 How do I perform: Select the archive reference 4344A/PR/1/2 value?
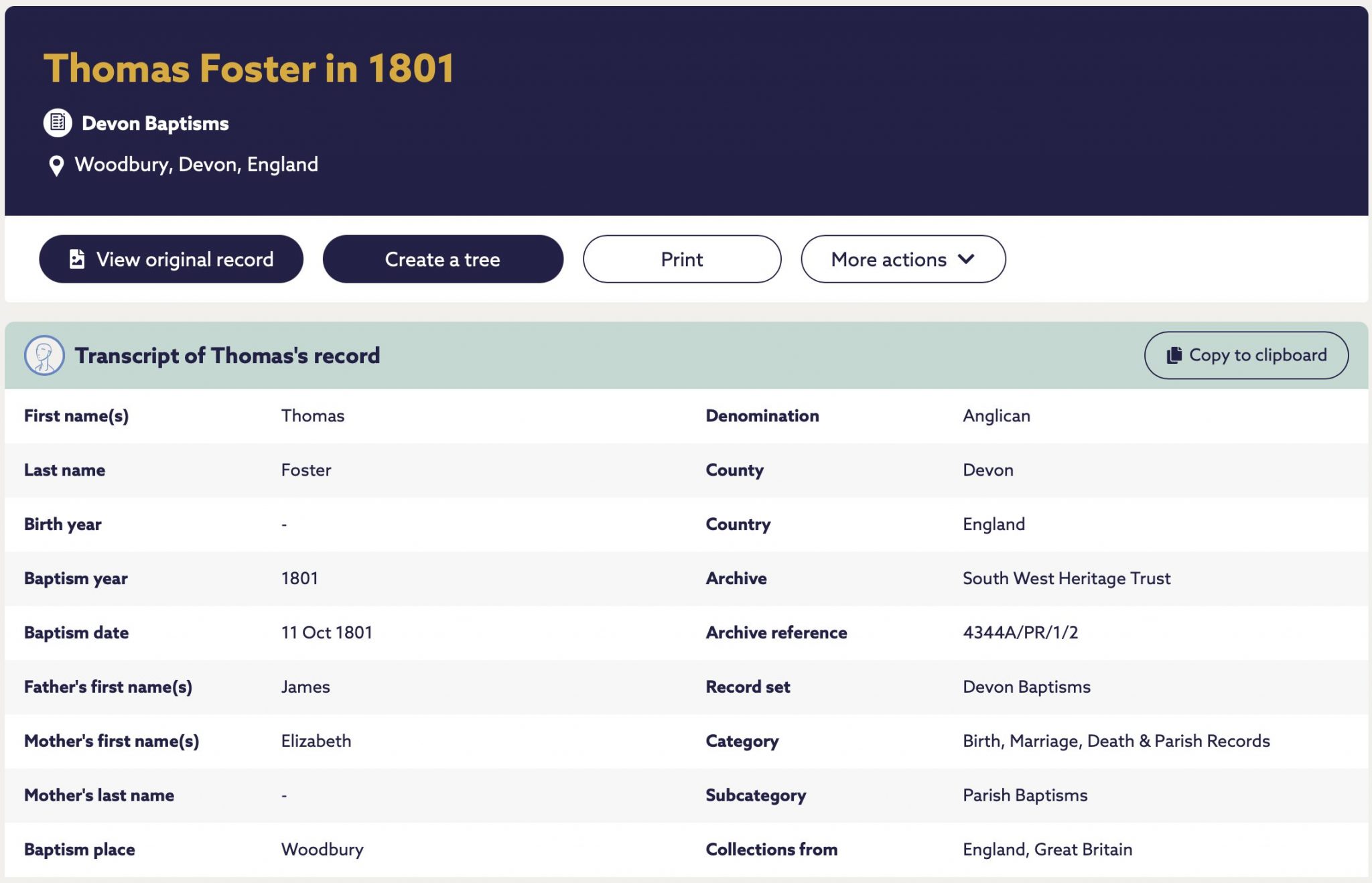coord(1020,632)
